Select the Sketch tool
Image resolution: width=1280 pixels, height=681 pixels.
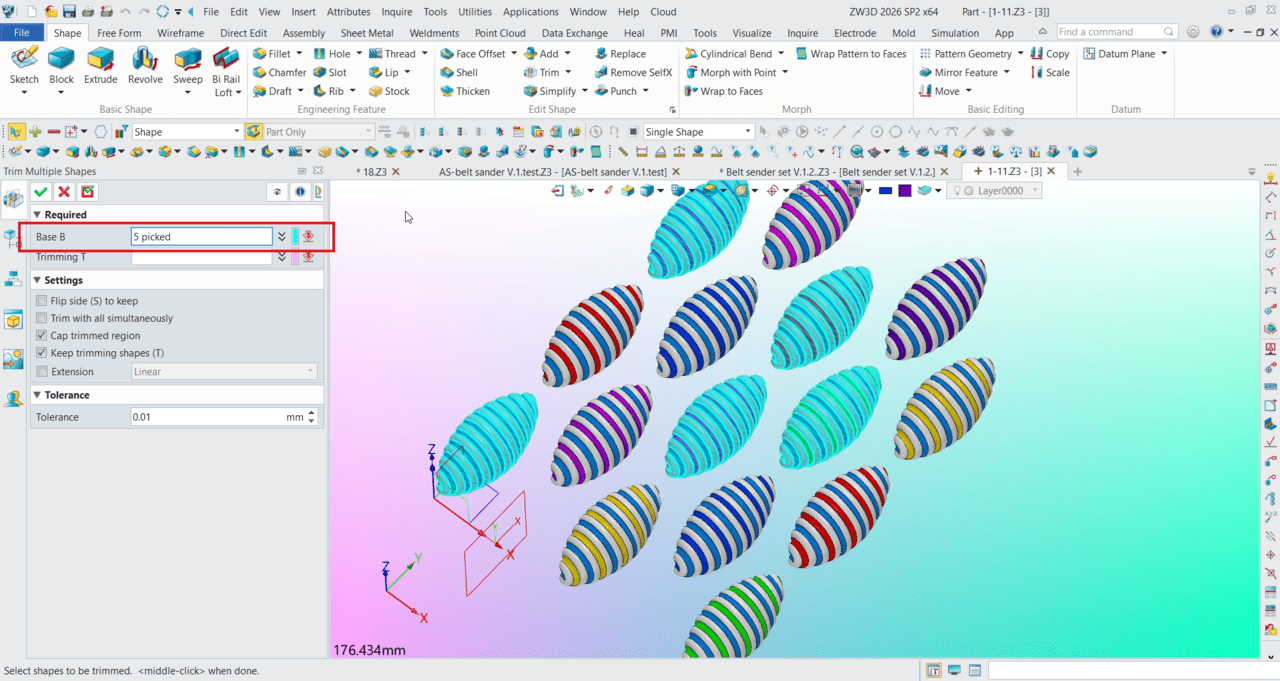tap(23, 65)
